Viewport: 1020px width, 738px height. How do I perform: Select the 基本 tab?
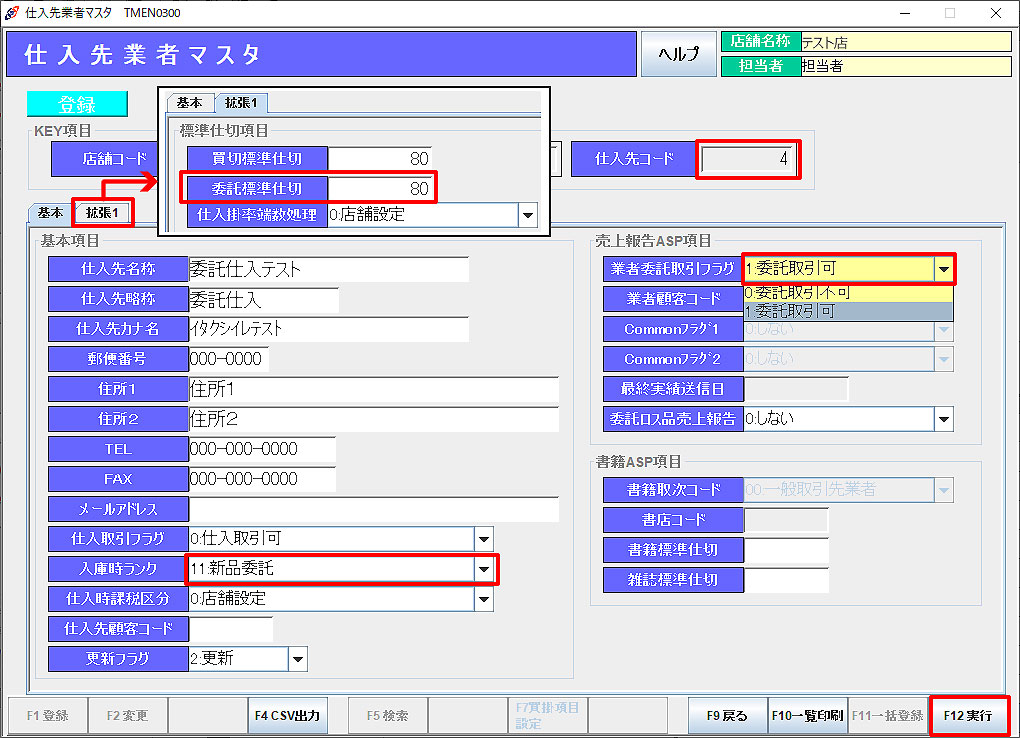click(50, 213)
